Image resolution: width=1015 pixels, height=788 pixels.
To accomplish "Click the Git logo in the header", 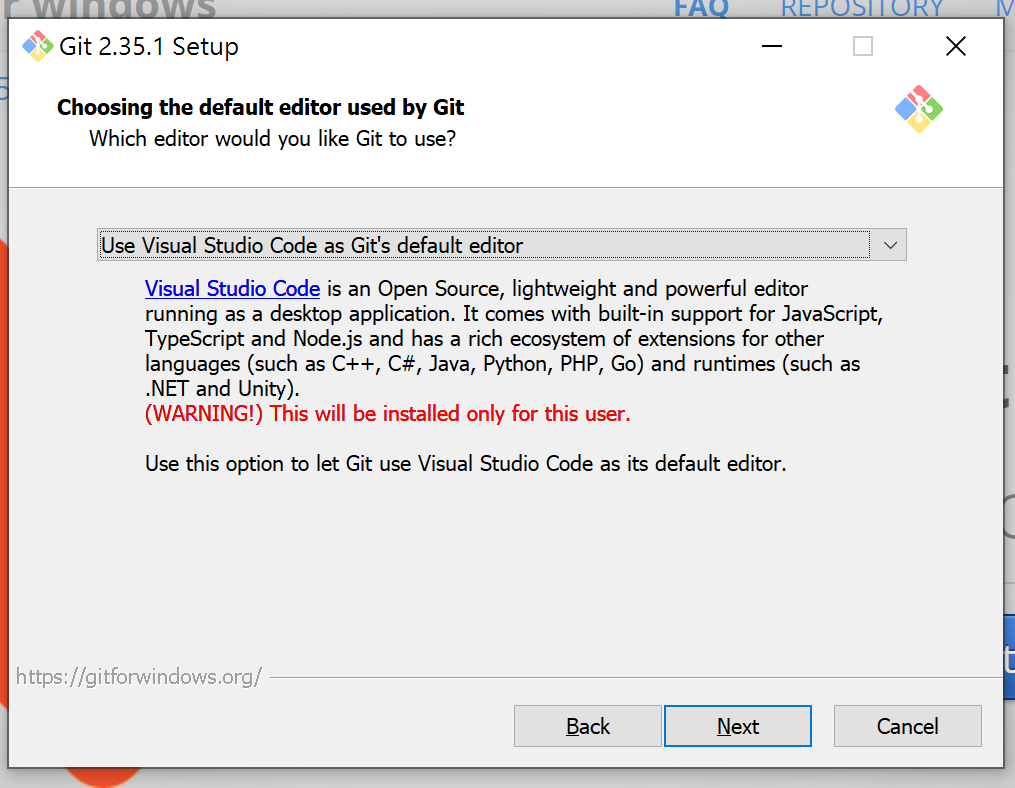I will coord(919,109).
